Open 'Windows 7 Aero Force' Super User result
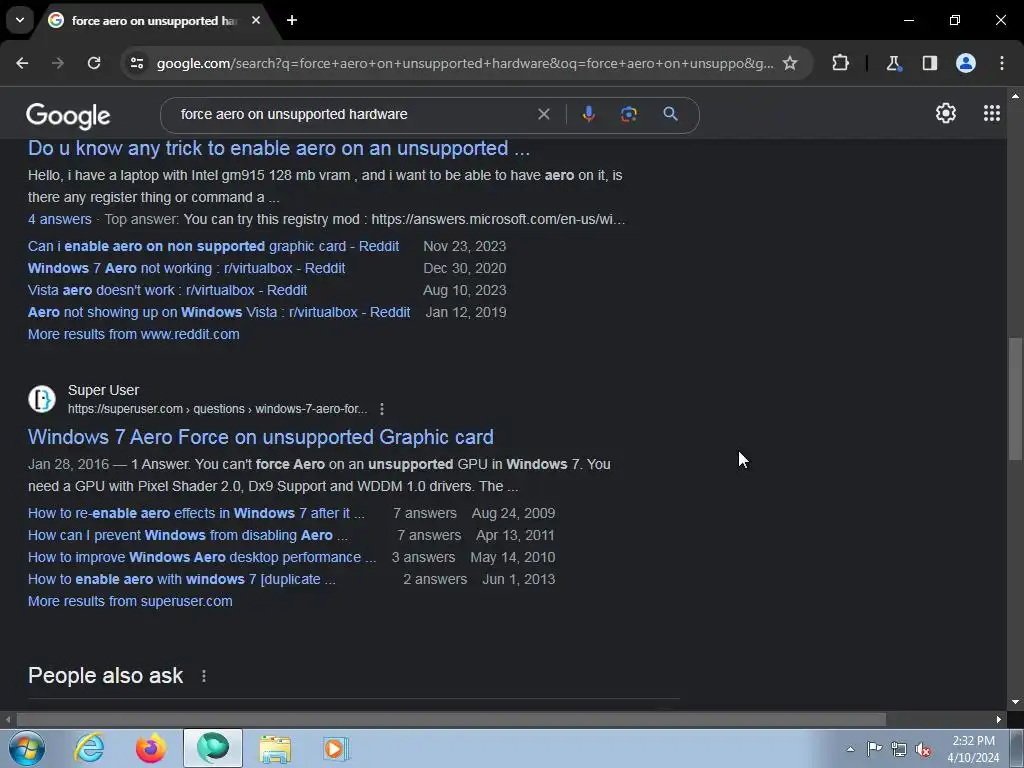Screen dimensions: 1024x768 (261, 437)
